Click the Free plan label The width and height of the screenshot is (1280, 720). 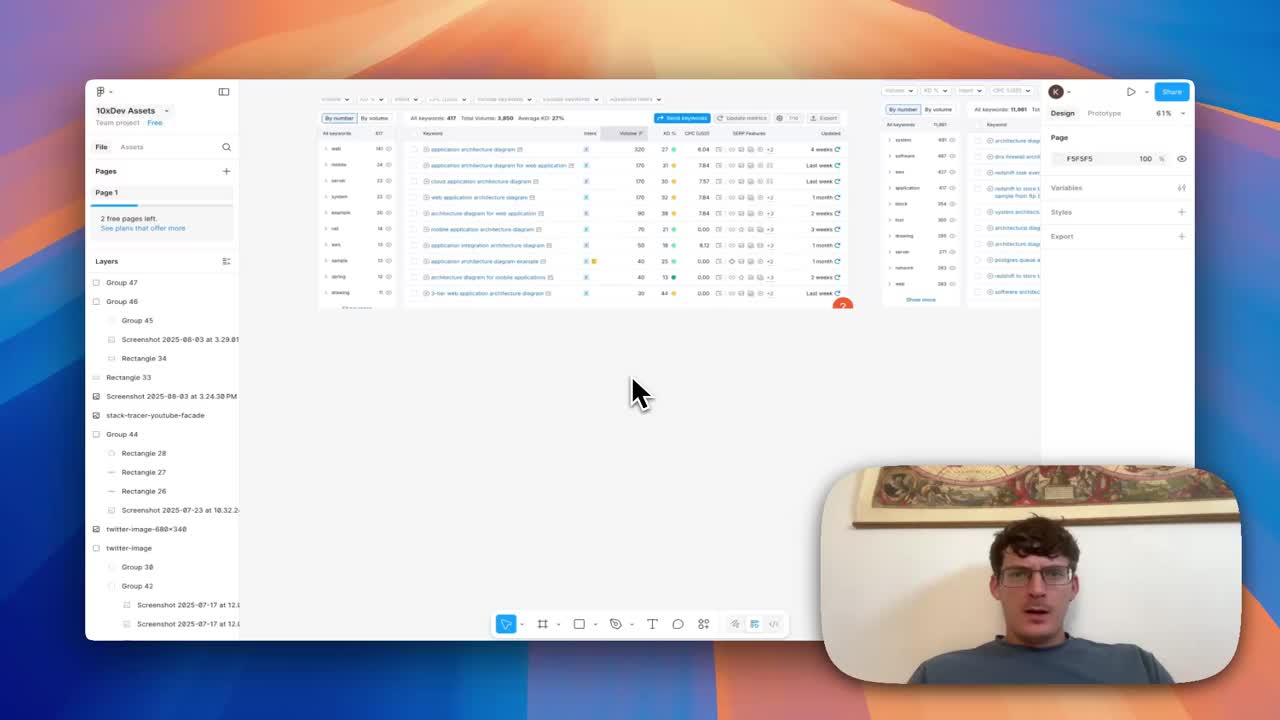tap(155, 123)
